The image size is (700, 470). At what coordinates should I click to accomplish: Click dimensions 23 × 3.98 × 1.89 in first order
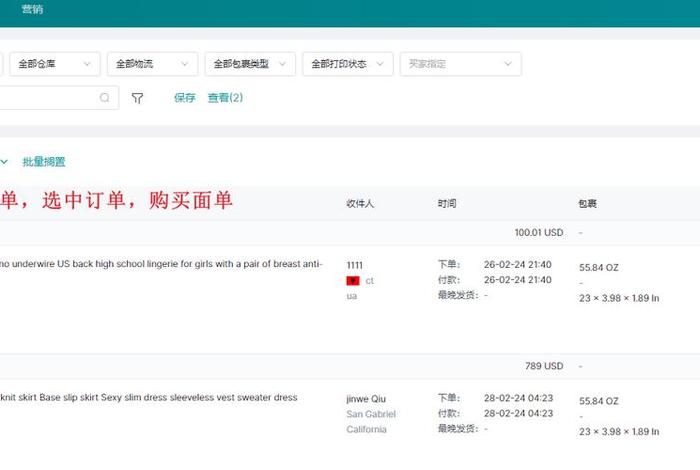pos(619,298)
